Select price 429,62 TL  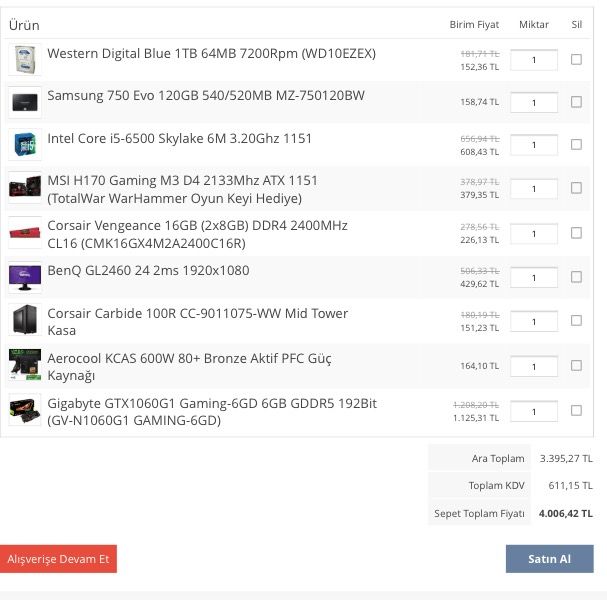[x=480, y=284]
